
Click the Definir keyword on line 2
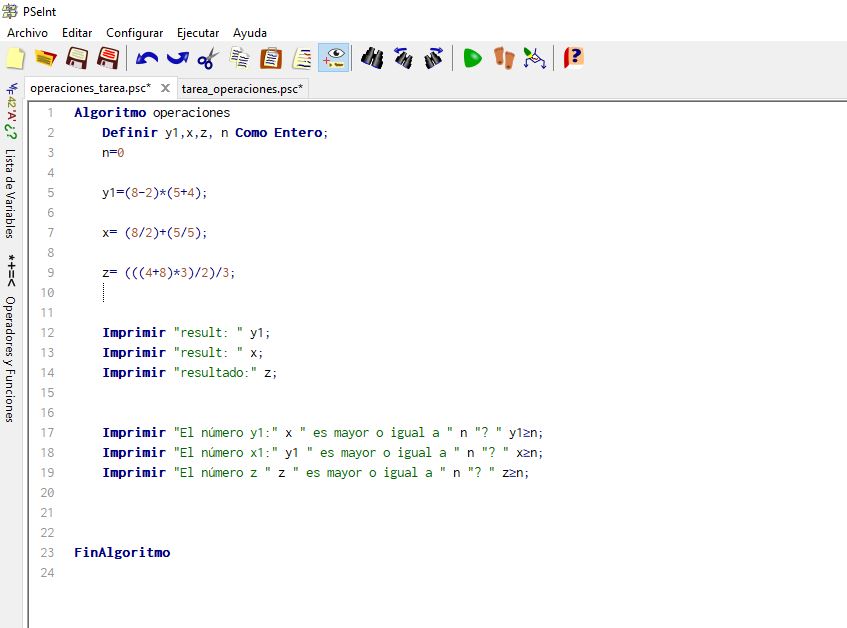click(130, 133)
